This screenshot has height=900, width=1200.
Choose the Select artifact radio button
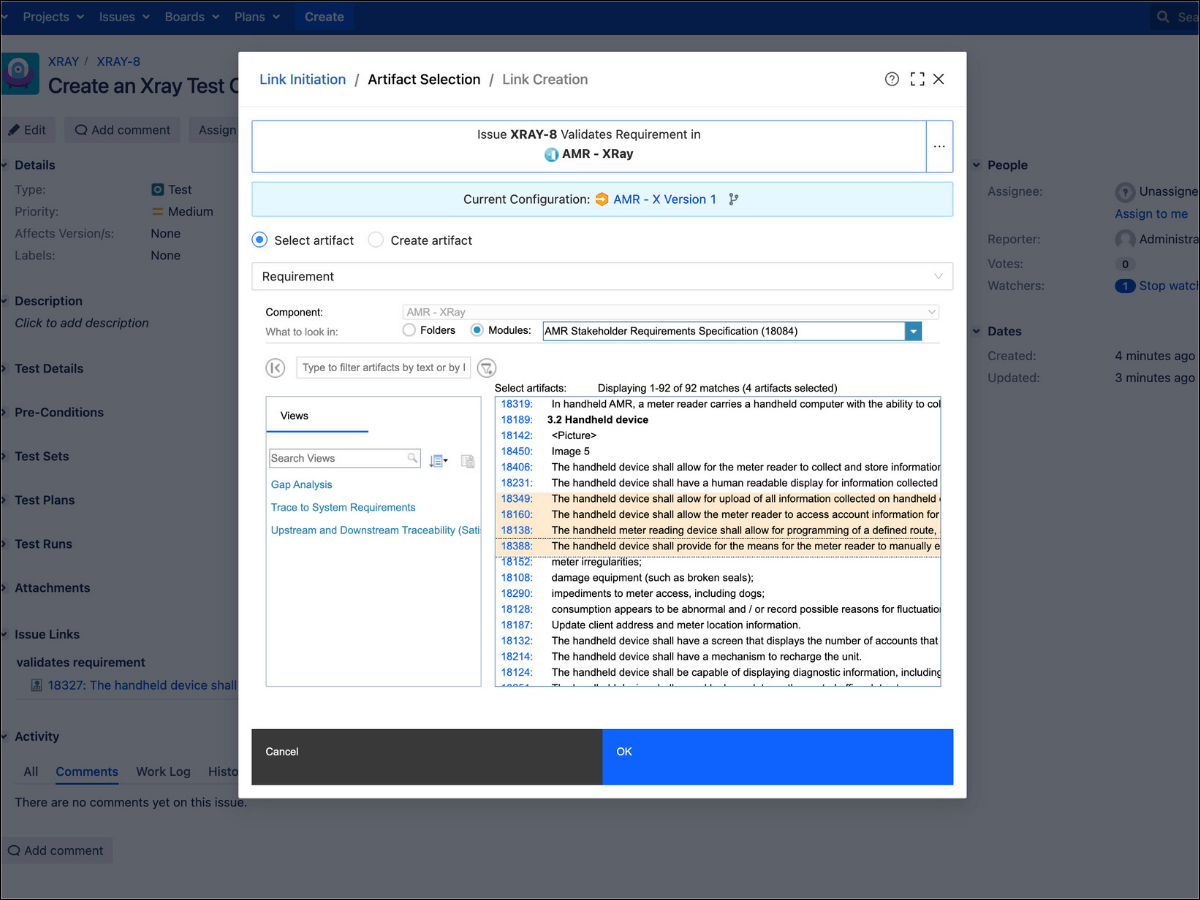(260, 240)
